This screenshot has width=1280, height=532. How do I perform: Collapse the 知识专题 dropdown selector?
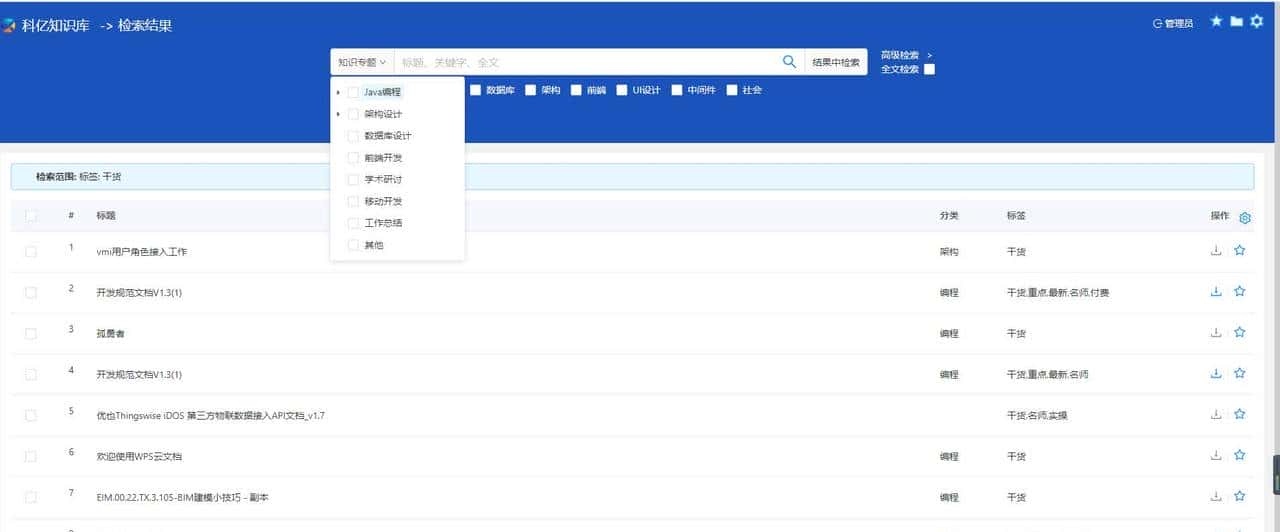click(361, 62)
